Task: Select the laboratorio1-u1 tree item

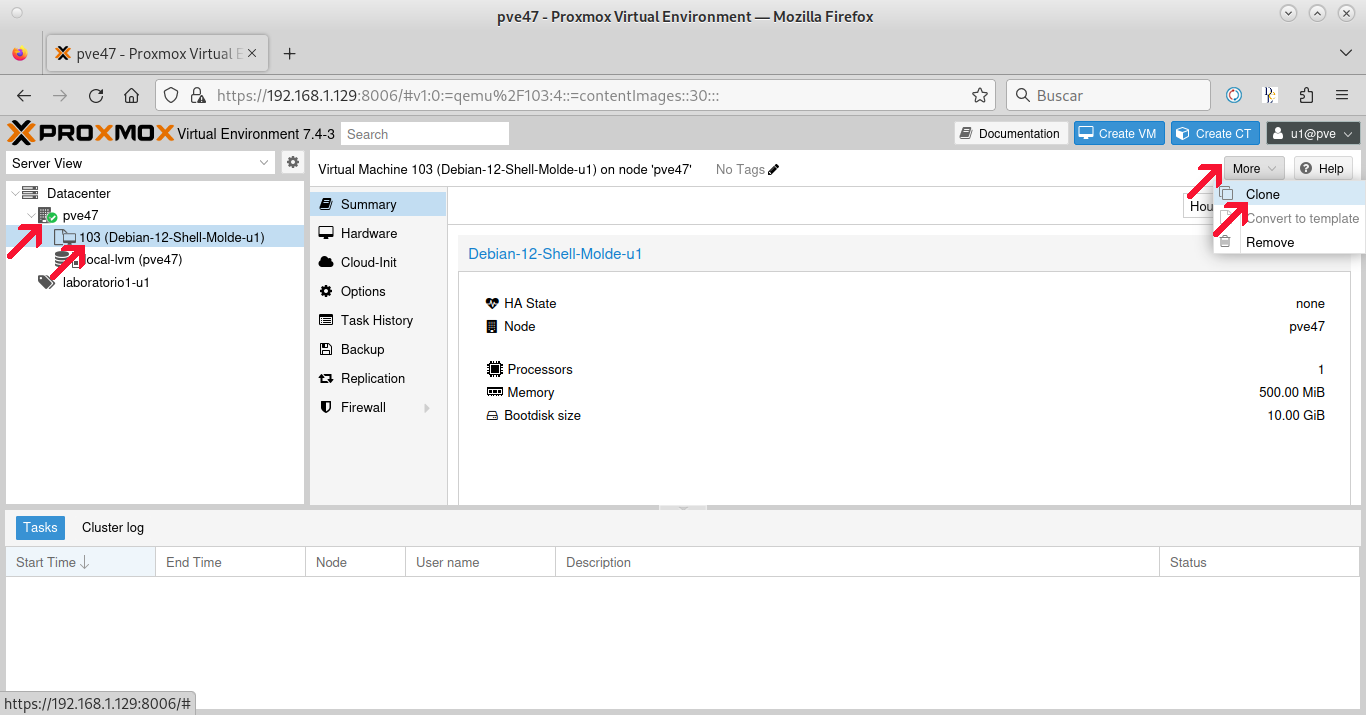Action: (x=106, y=282)
